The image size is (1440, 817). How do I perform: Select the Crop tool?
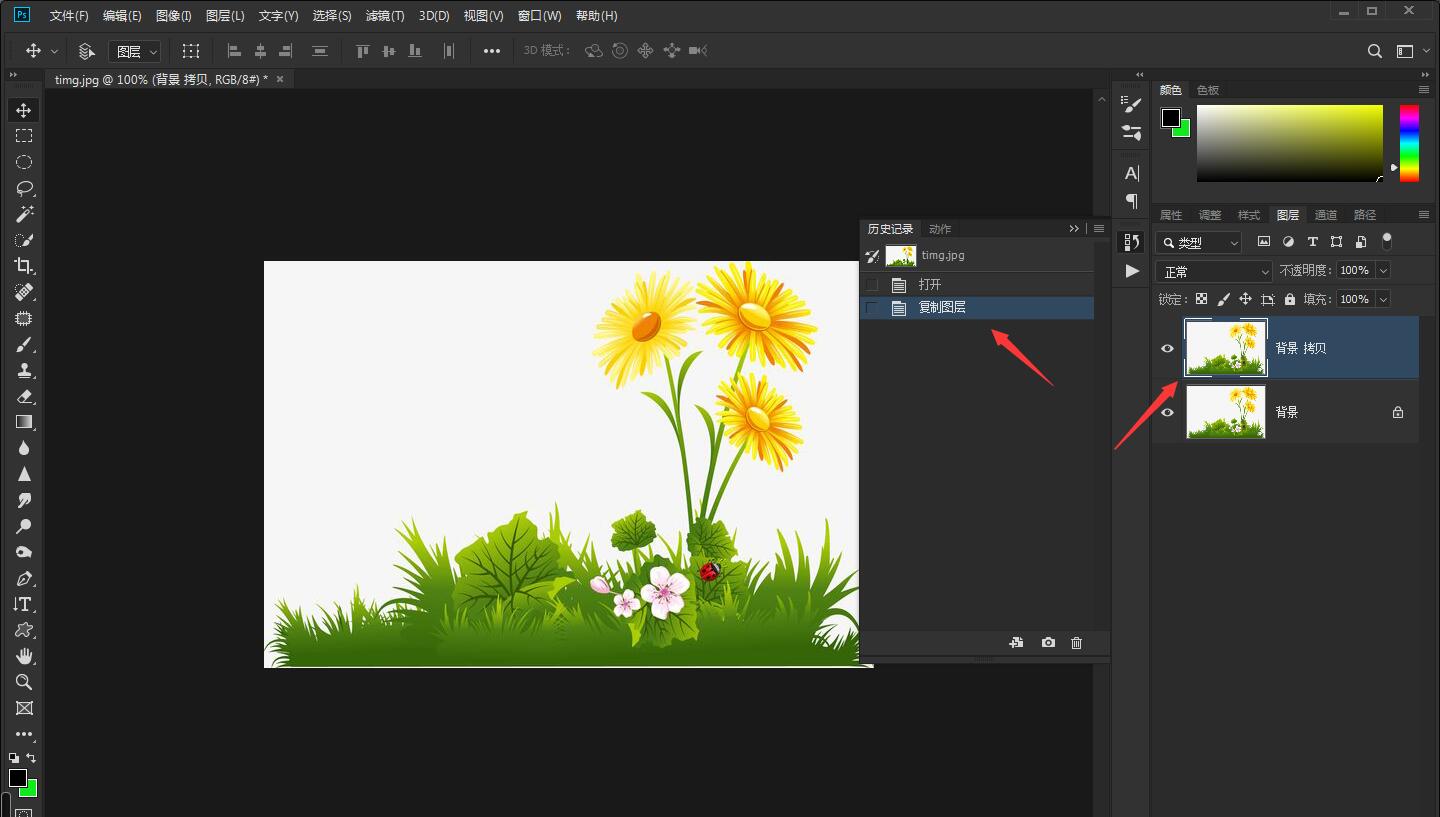click(24, 266)
